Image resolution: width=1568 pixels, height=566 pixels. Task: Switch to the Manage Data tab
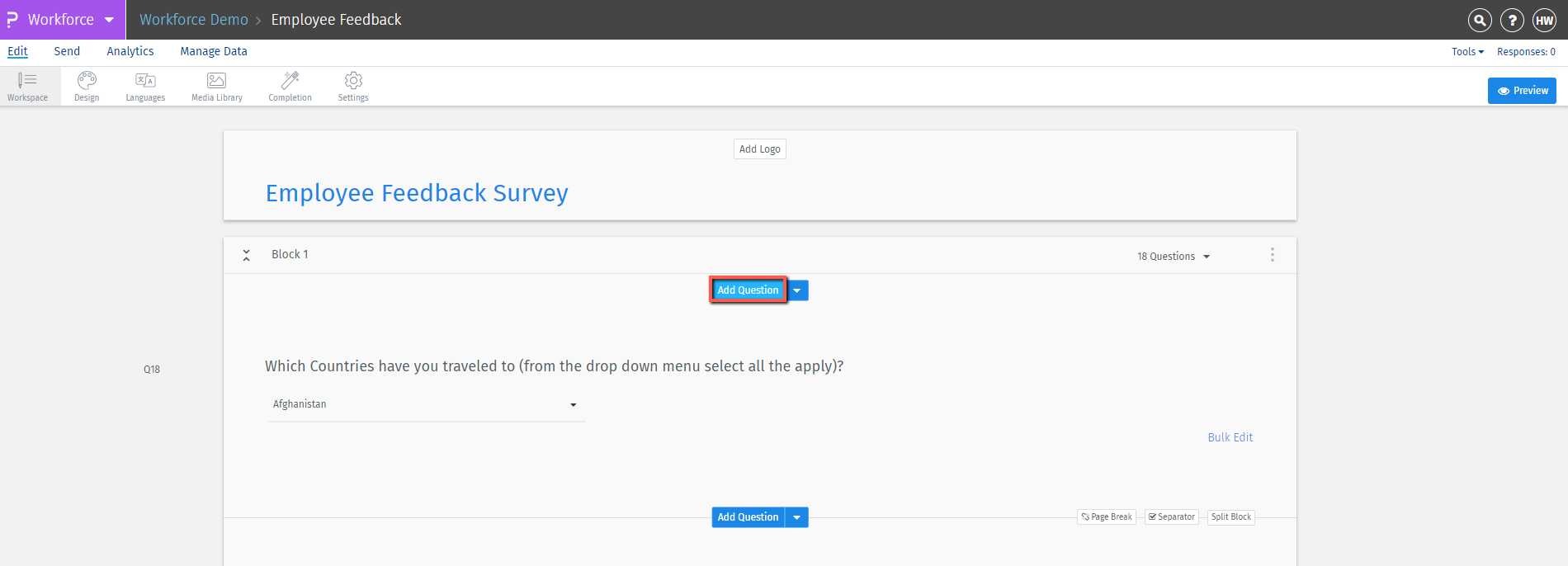tap(214, 51)
